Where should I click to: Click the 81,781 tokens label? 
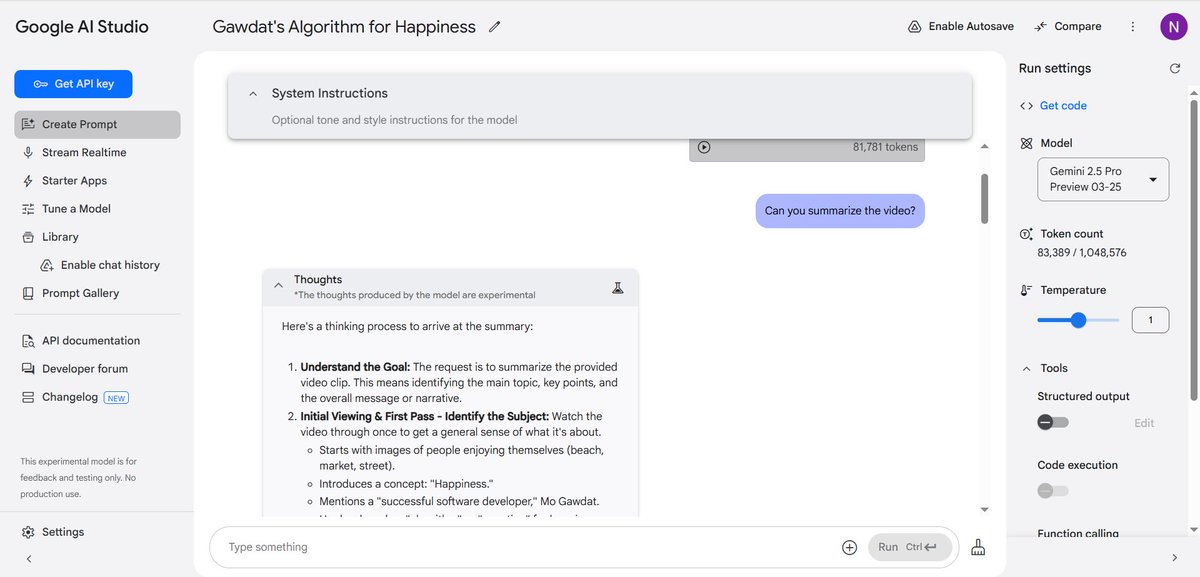(x=885, y=147)
